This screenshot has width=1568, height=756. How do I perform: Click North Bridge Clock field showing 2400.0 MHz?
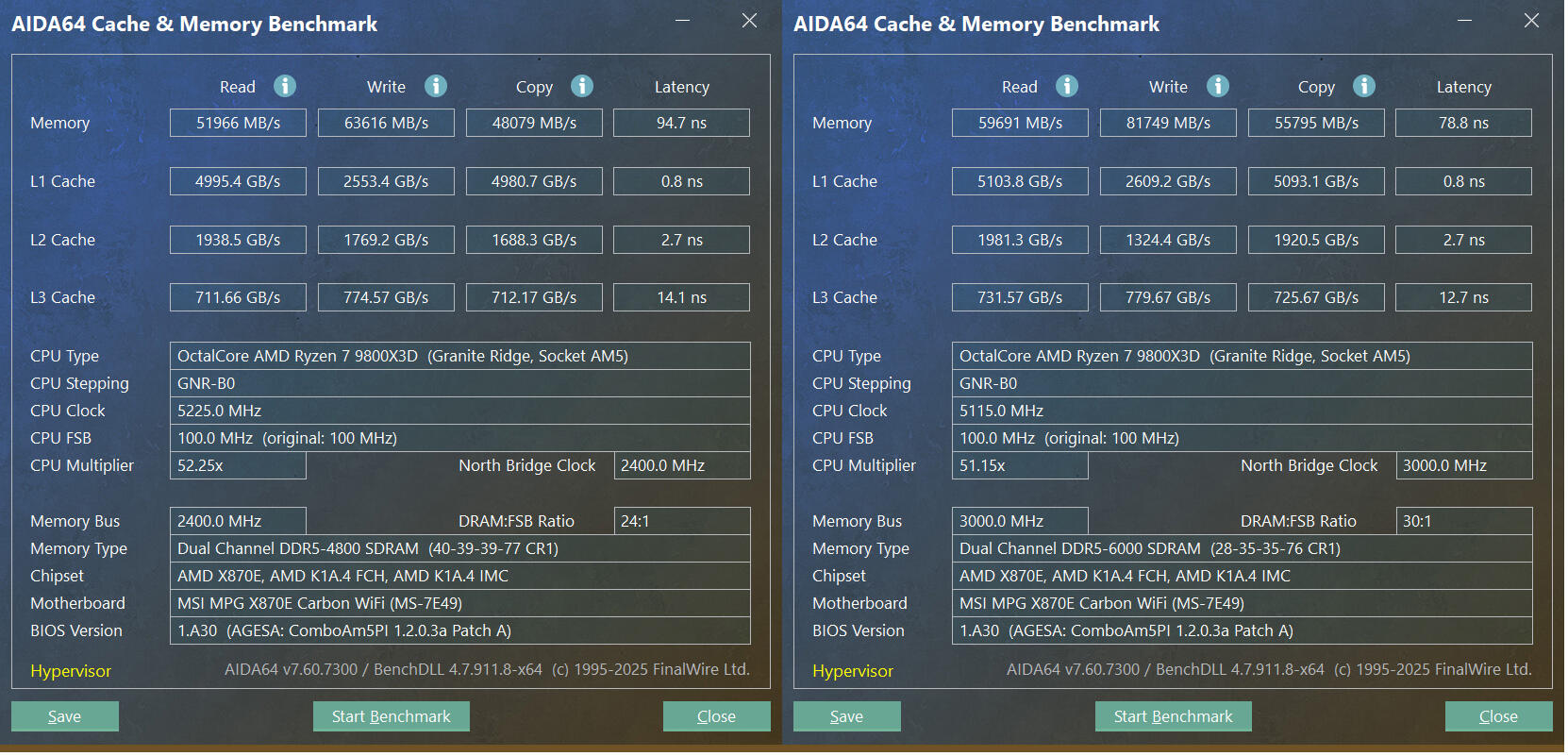coord(682,465)
